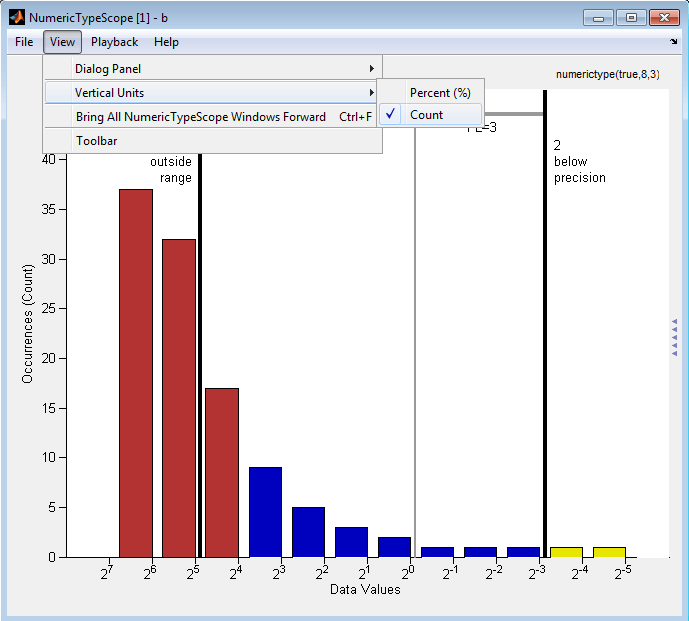The height and width of the screenshot is (621, 689).
Task: Click the Vertical Units submenu arrow
Action: [x=371, y=93]
